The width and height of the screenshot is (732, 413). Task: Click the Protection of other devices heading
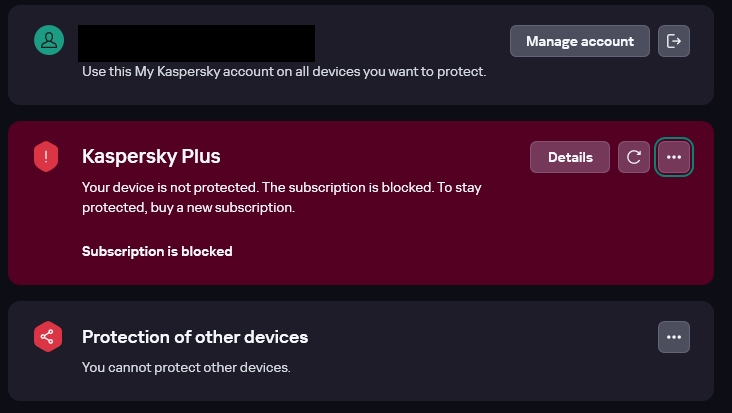195,337
